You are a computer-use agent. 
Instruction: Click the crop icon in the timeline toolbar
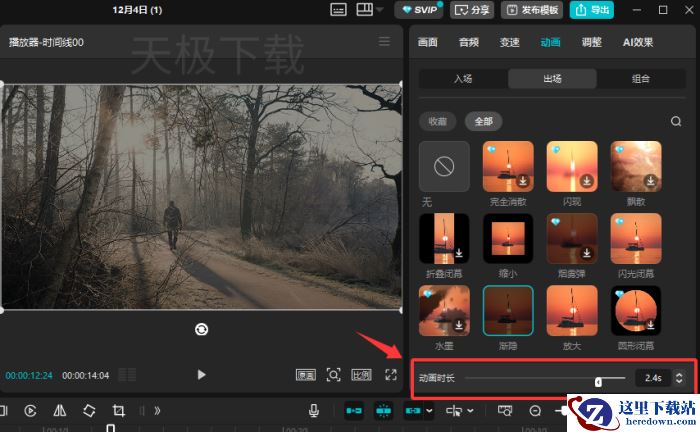pos(118,411)
